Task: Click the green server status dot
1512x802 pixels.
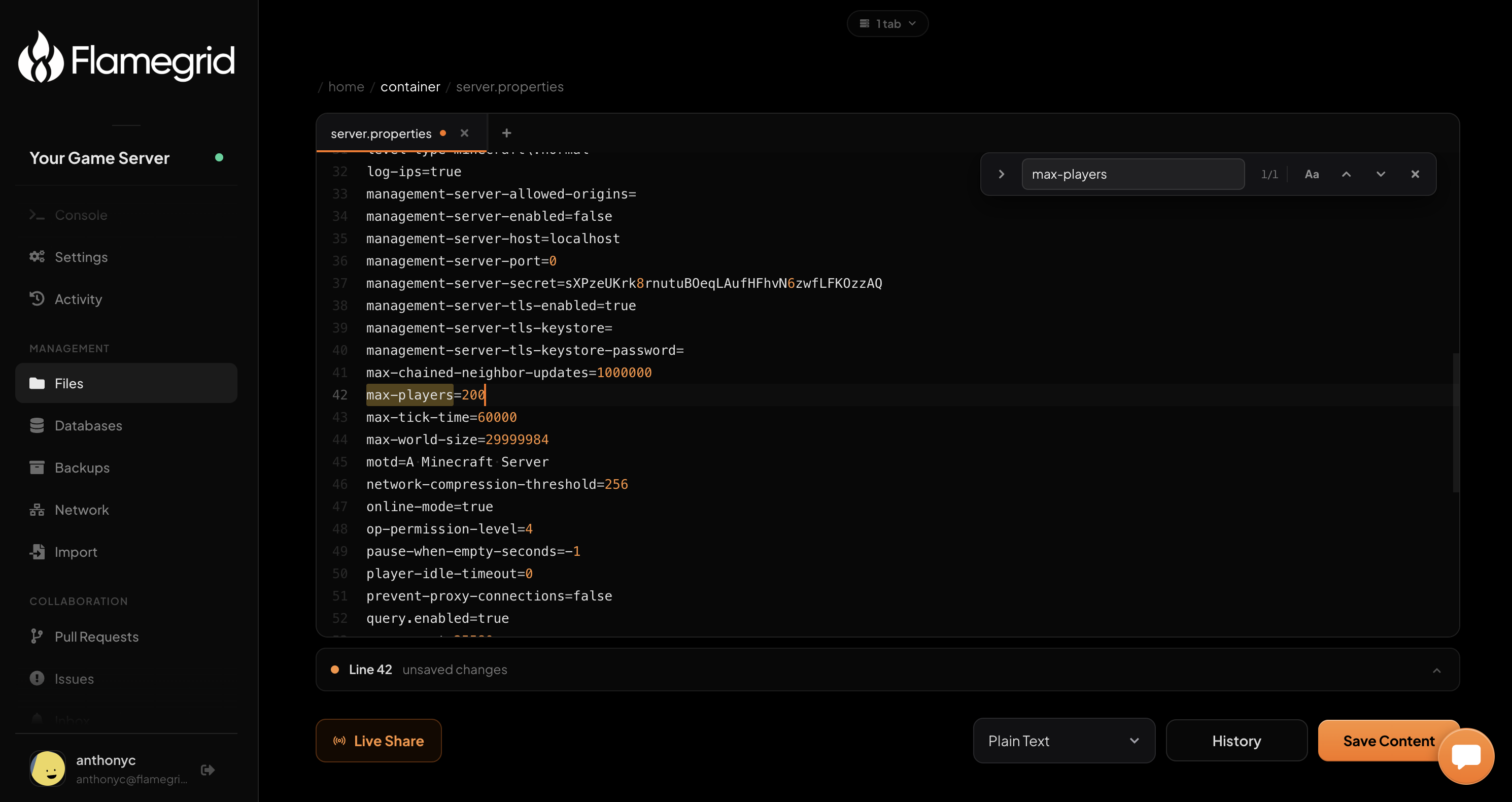Action: [219, 157]
